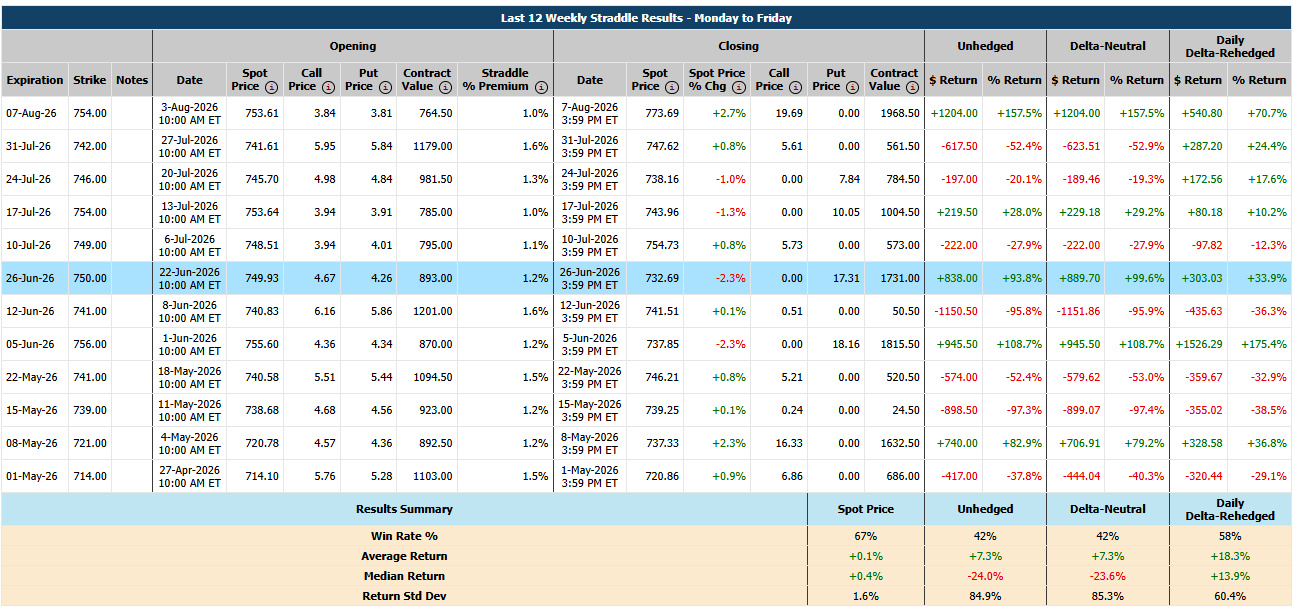Viewport: 1293px width, 610px height.
Task: Click info icon beside Spot Price % Chg header
Action: pos(740,87)
